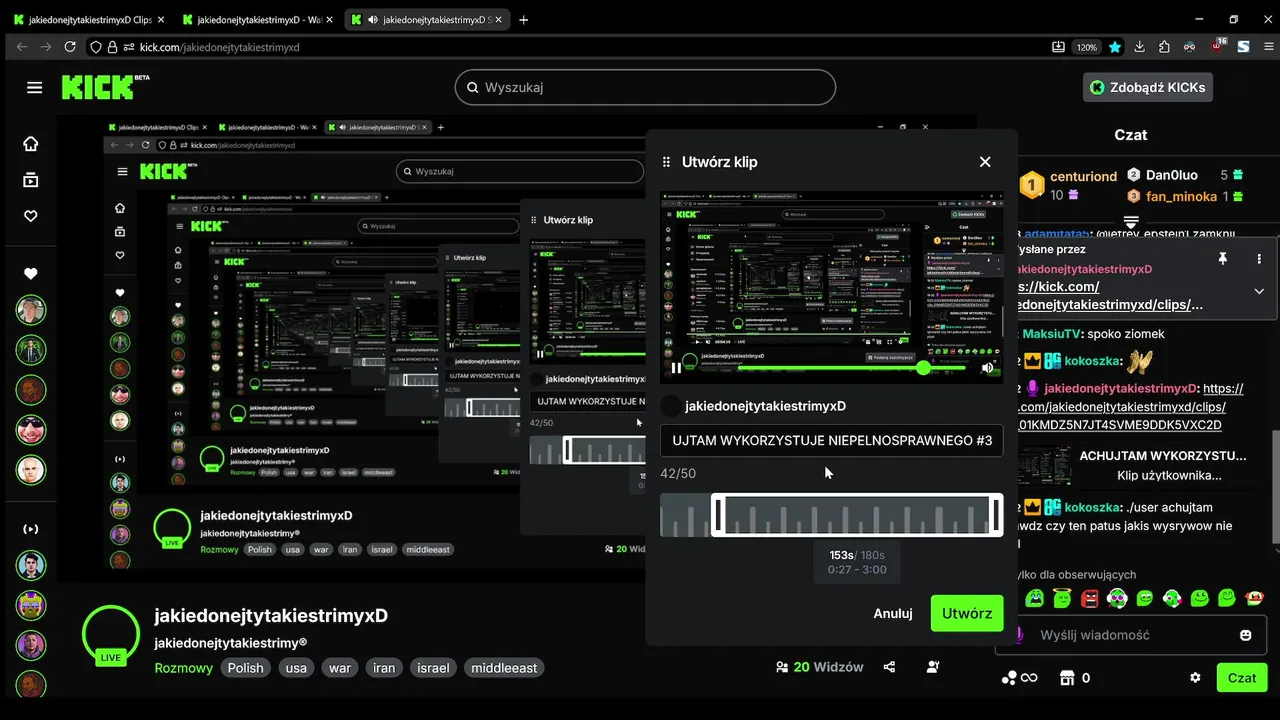
Task: Open Firefox application menu
Action: click(1267, 47)
